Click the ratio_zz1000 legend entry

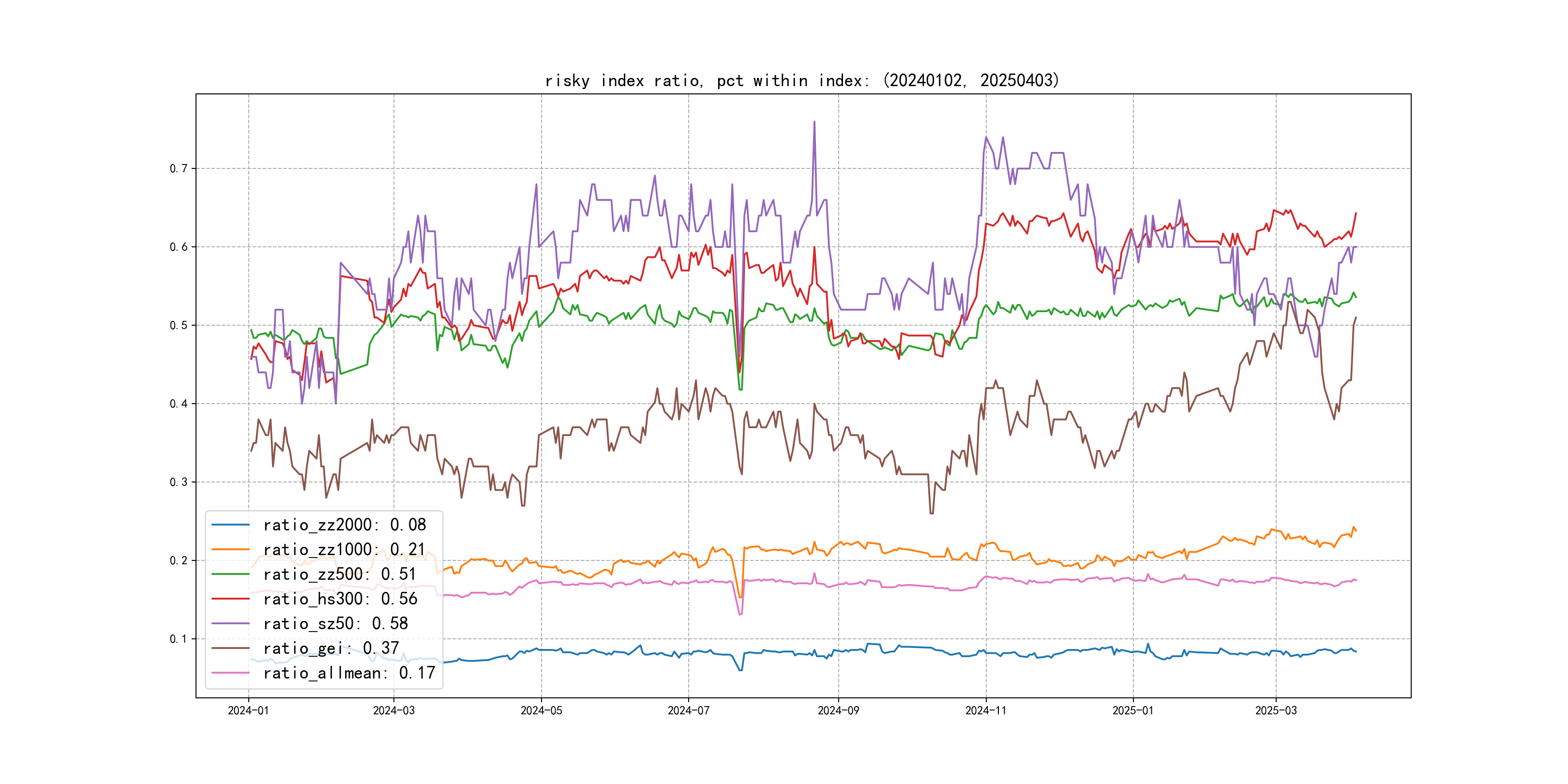[x=344, y=550]
